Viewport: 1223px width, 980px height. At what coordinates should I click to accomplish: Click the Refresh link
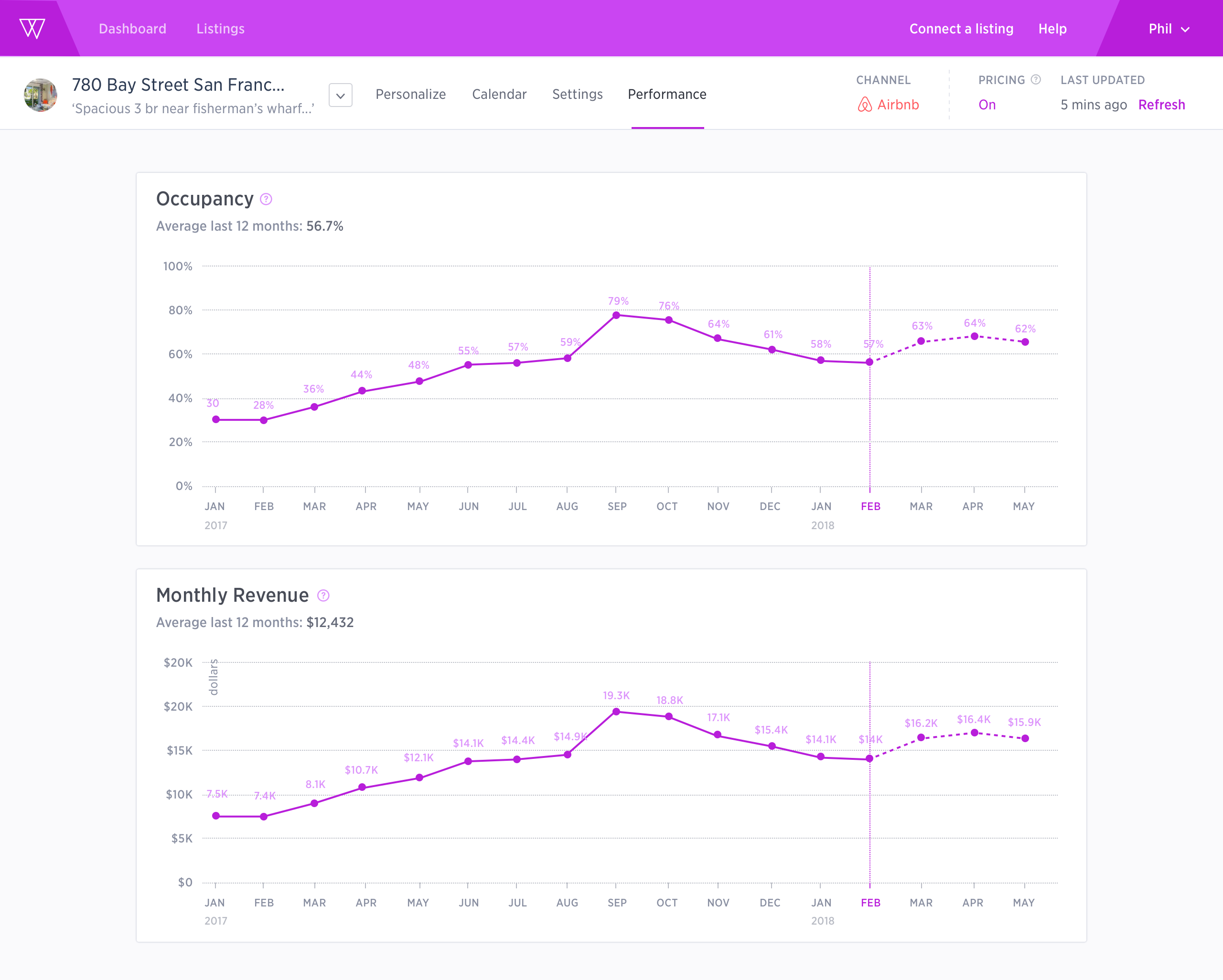tap(1161, 105)
